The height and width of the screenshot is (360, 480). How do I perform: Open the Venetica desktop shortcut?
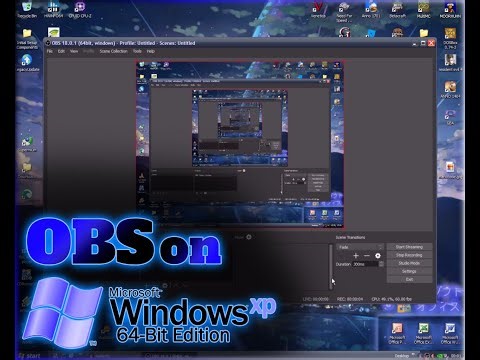(x=318, y=10)
